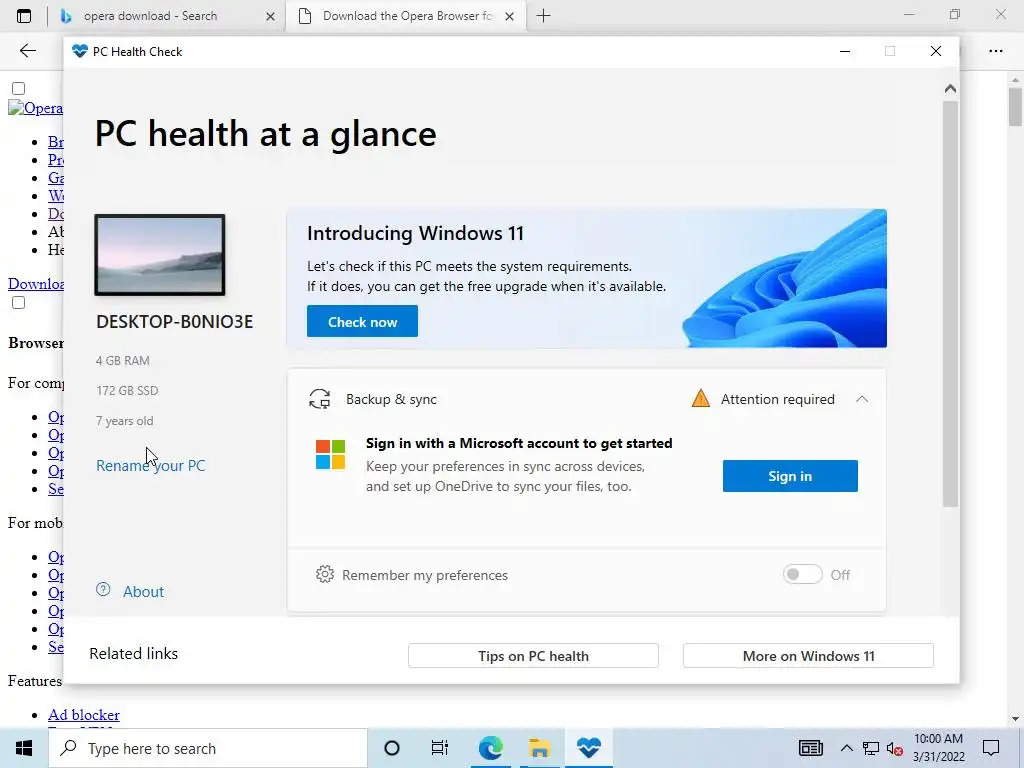Click the Rename your PC link
Image resolution: width=1024 pixels, height=768 pixels.
click(151, 466)
